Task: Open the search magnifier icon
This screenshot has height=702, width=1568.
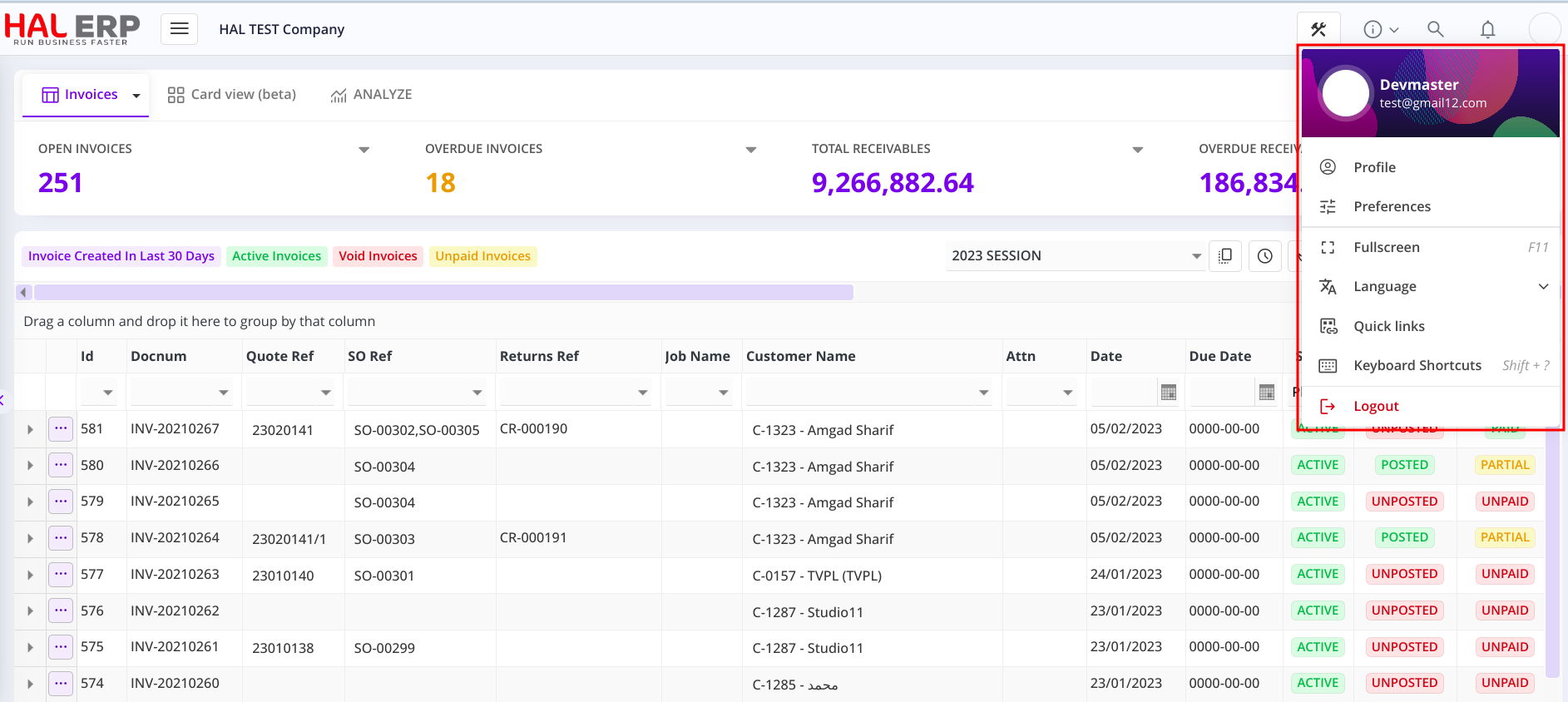Action: (1435, 29)
